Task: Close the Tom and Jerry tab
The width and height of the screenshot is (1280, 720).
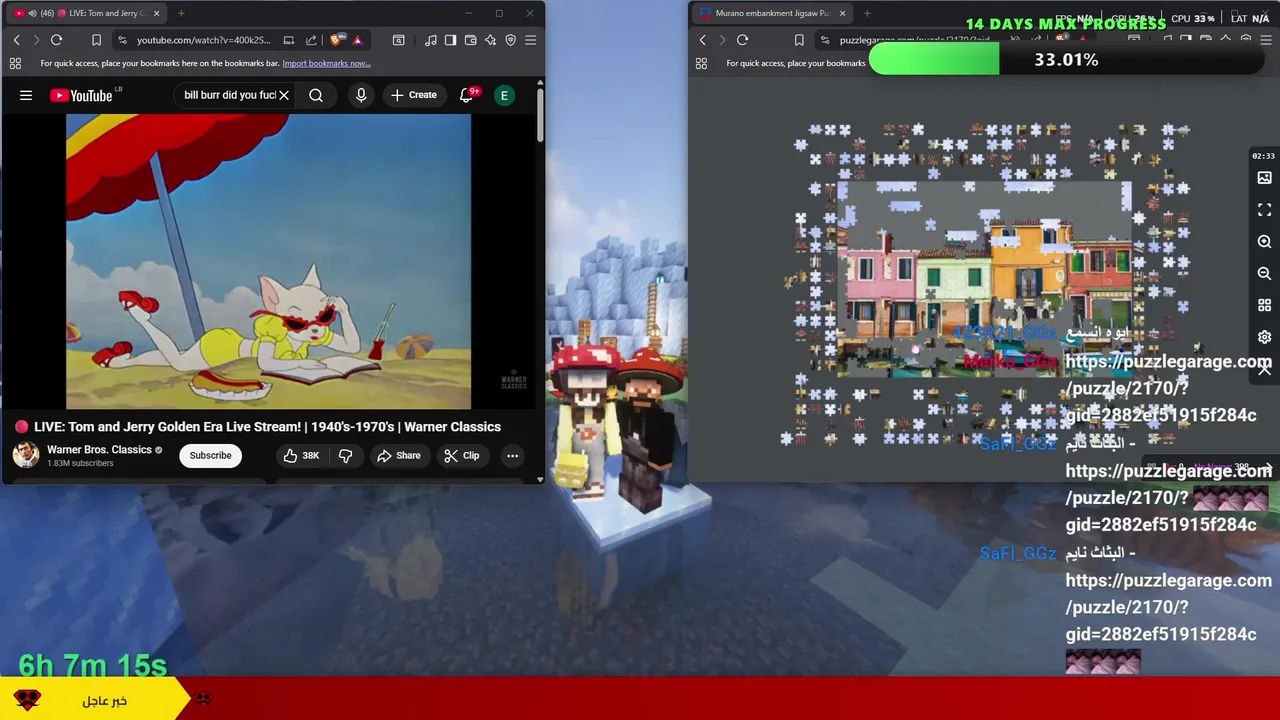Action: point(157,13)
